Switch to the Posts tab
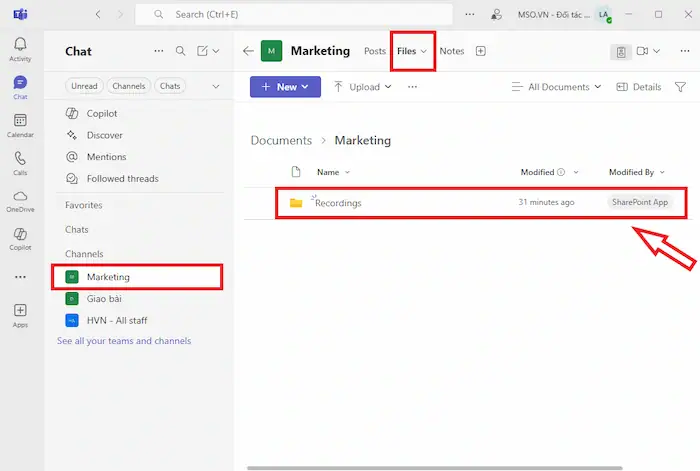 [x=375, y=51]
